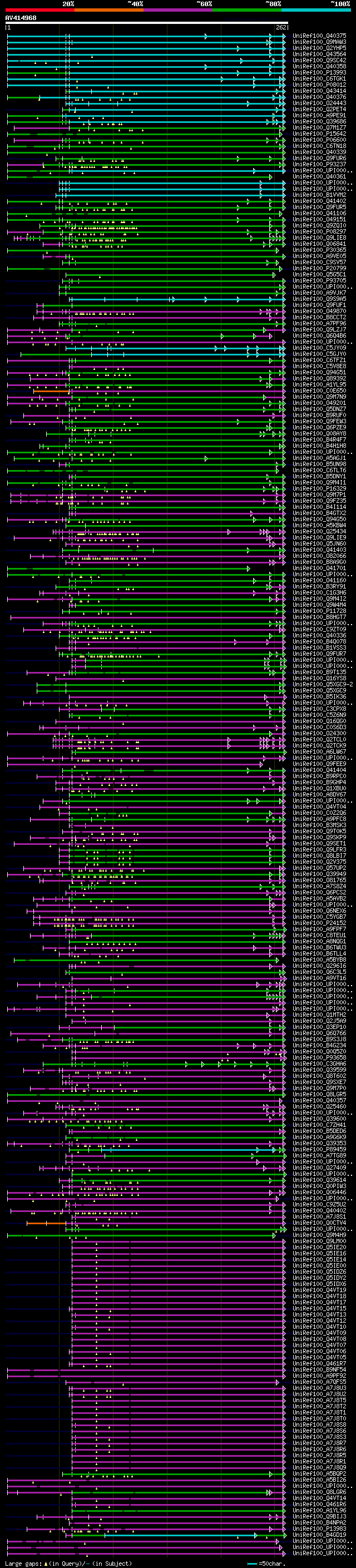The width and height of the screenshot is (356, 1568).
Task: Select the UniRef100_P15642 label
Action: point(319,134)
